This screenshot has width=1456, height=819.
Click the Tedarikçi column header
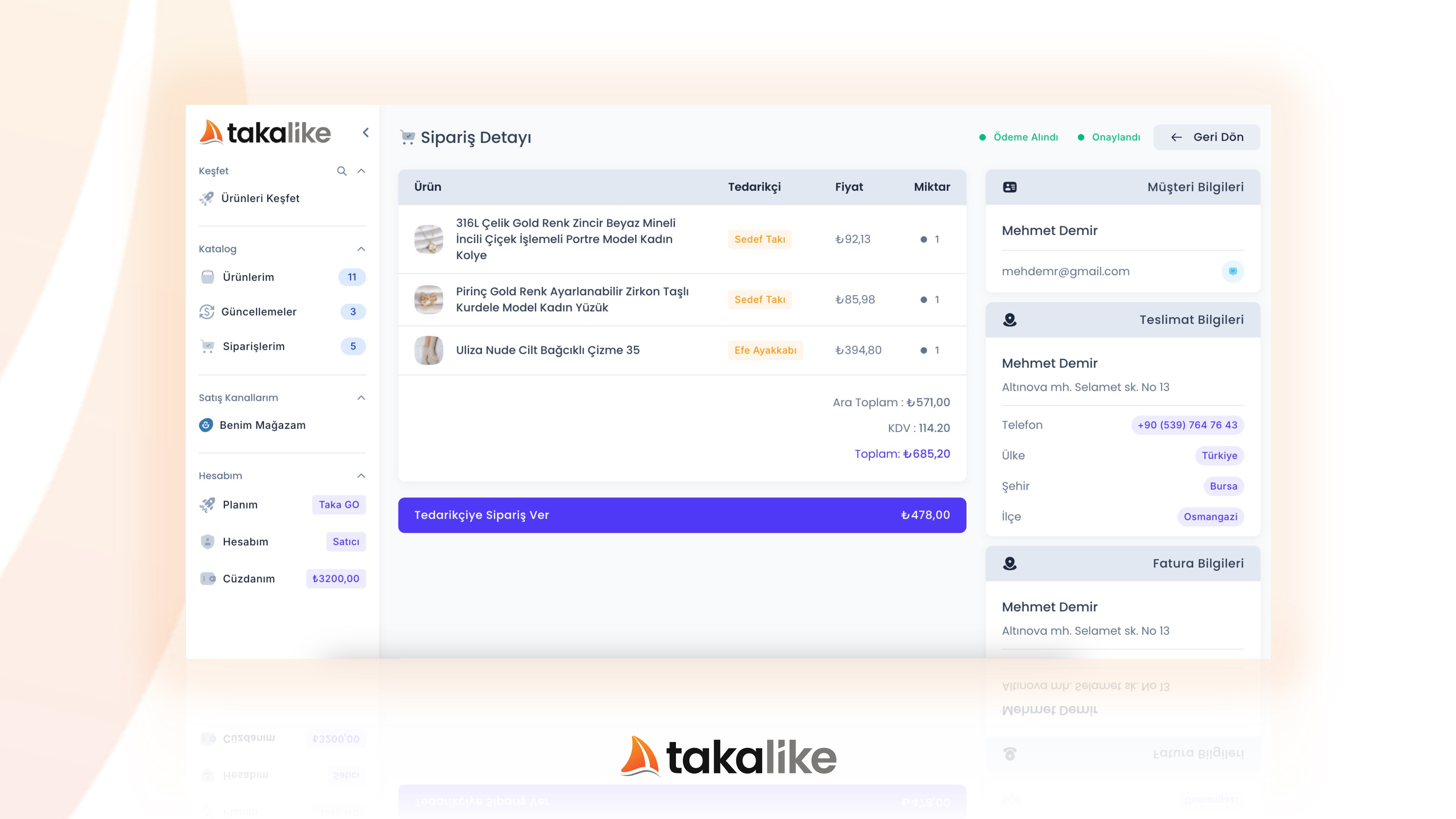755,187
